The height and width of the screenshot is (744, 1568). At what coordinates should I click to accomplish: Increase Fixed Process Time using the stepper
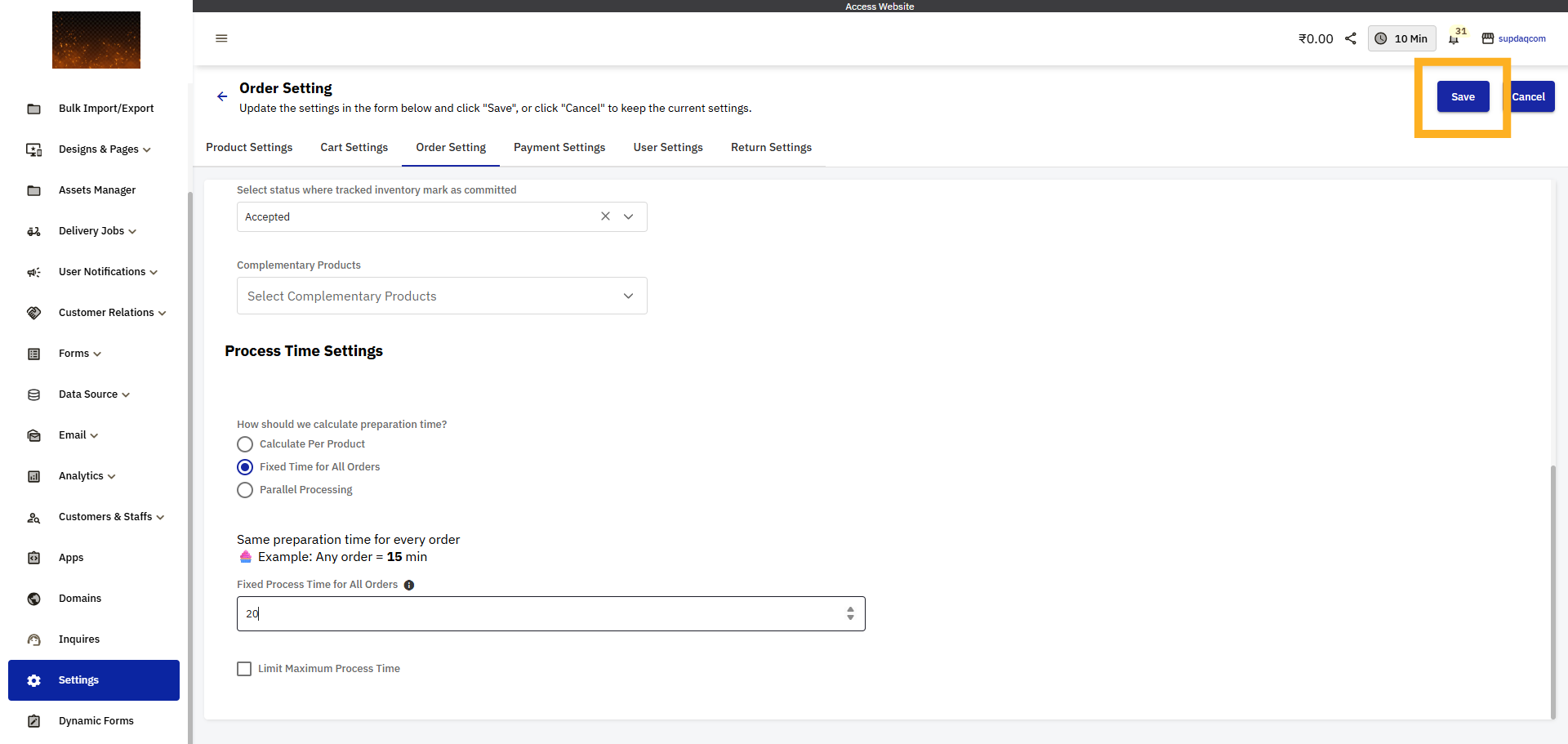(850, 608)
